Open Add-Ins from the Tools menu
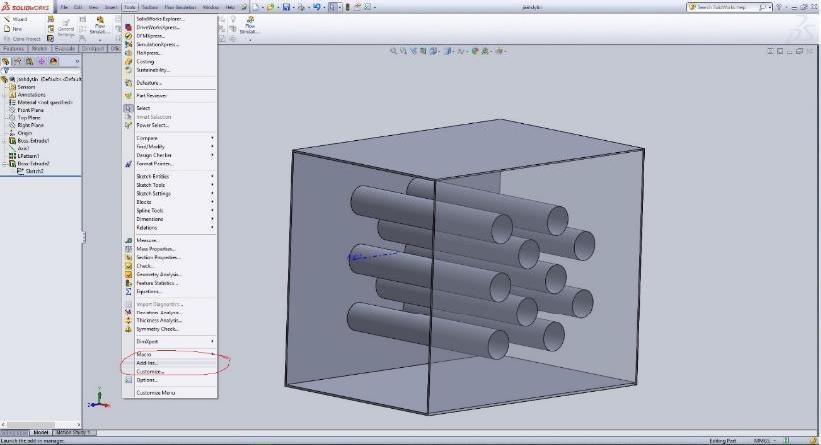This screenshot has width=821, height=445. tap(170, 363)
